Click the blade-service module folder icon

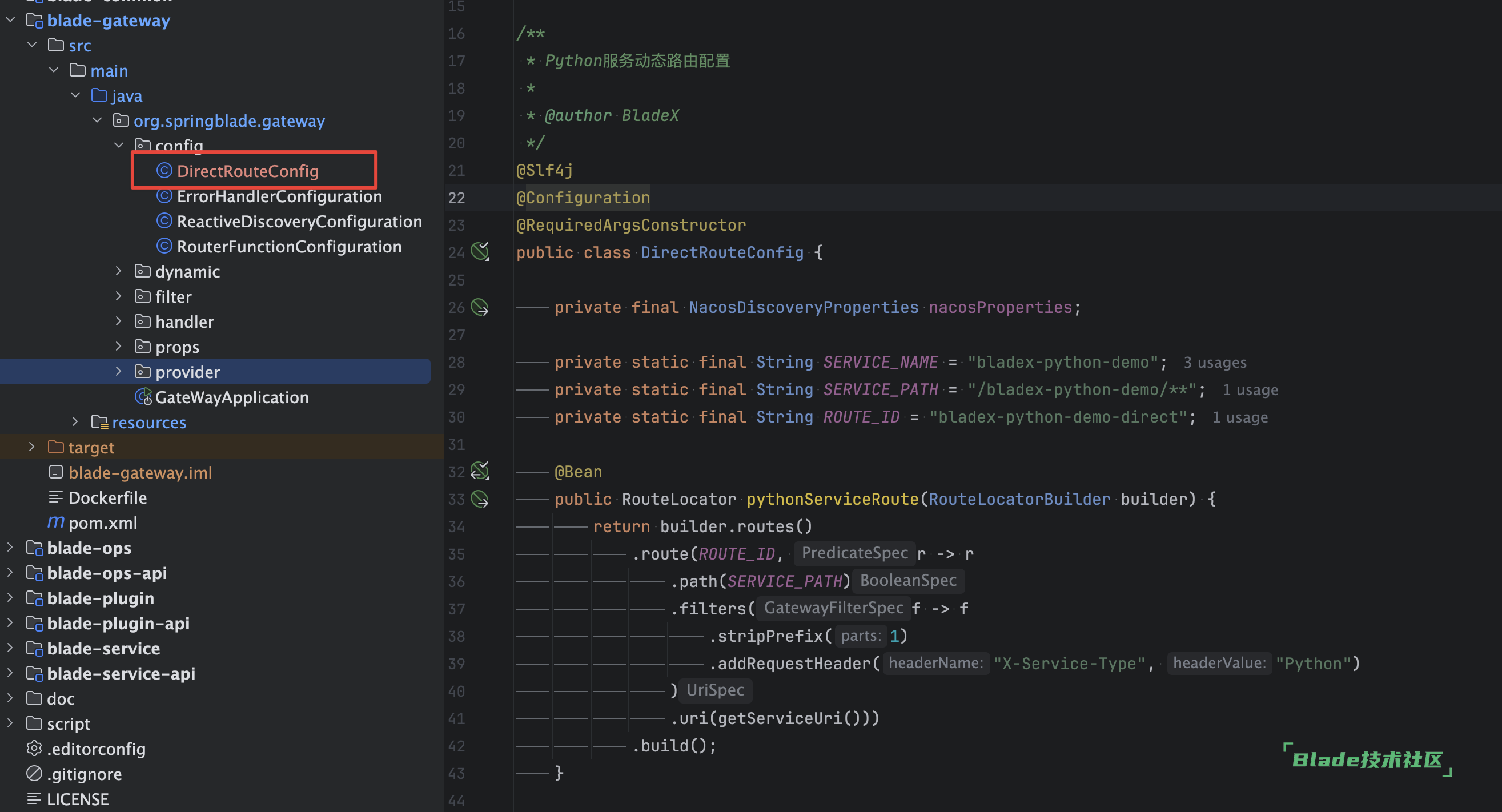[34, 648]
